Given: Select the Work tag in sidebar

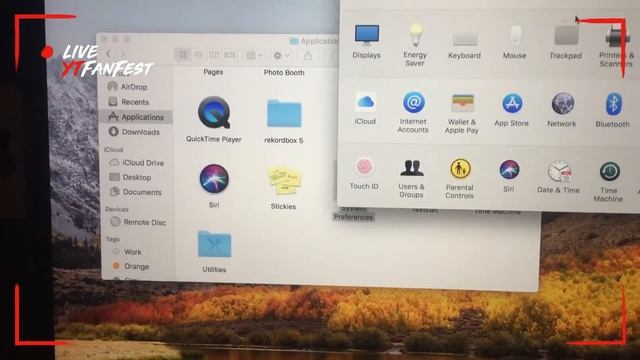Looking at the screenshot, I should (x=127, y=252).
